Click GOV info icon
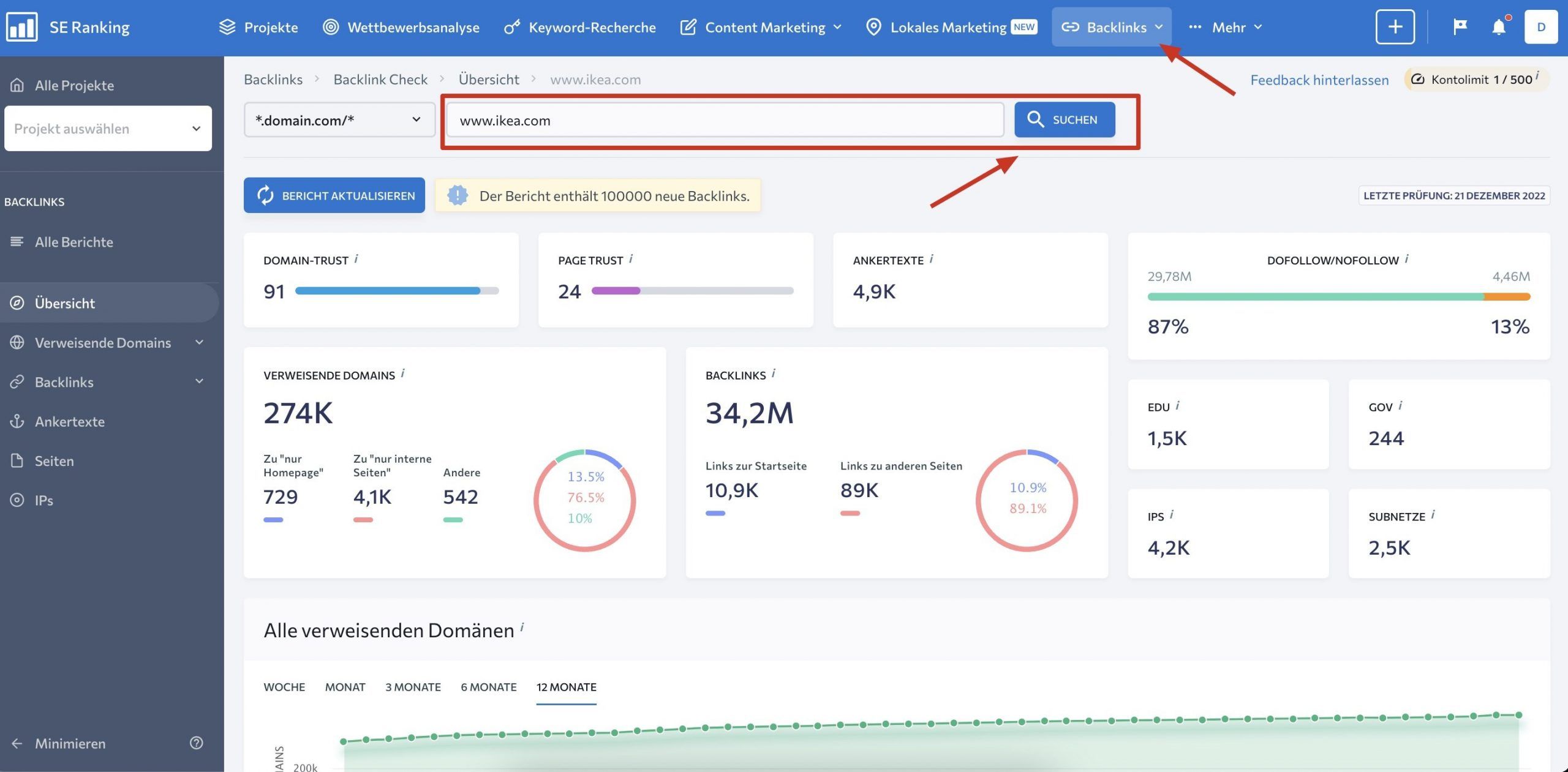 (x=1400, y=405)
